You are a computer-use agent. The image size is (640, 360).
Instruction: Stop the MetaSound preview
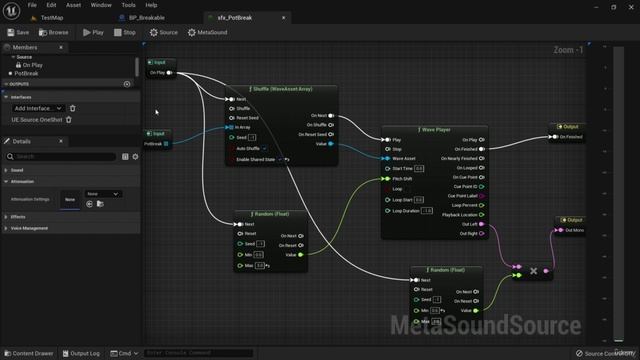click(x=124, y=32)
